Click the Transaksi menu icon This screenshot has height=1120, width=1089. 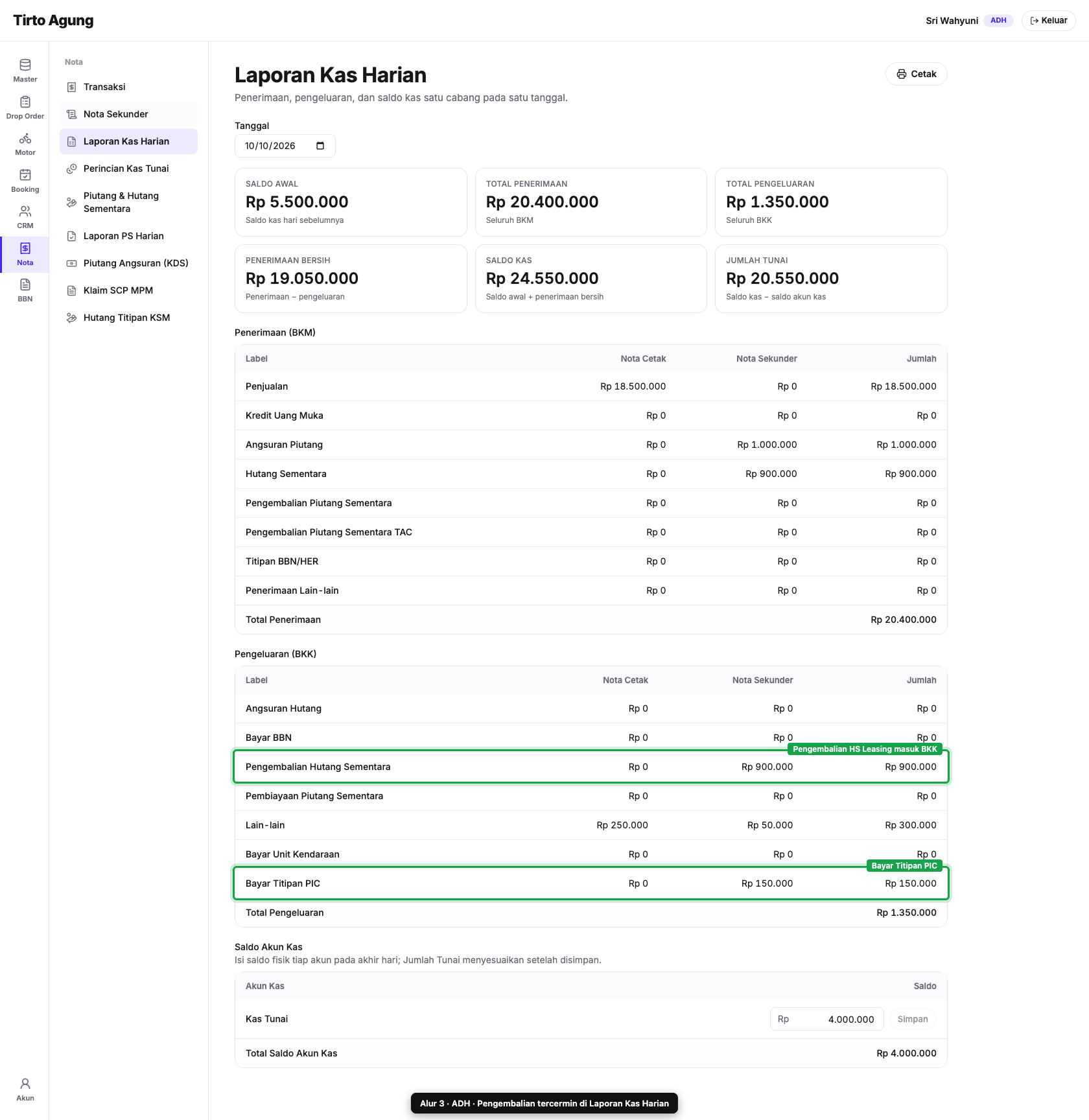click(72, 87)
